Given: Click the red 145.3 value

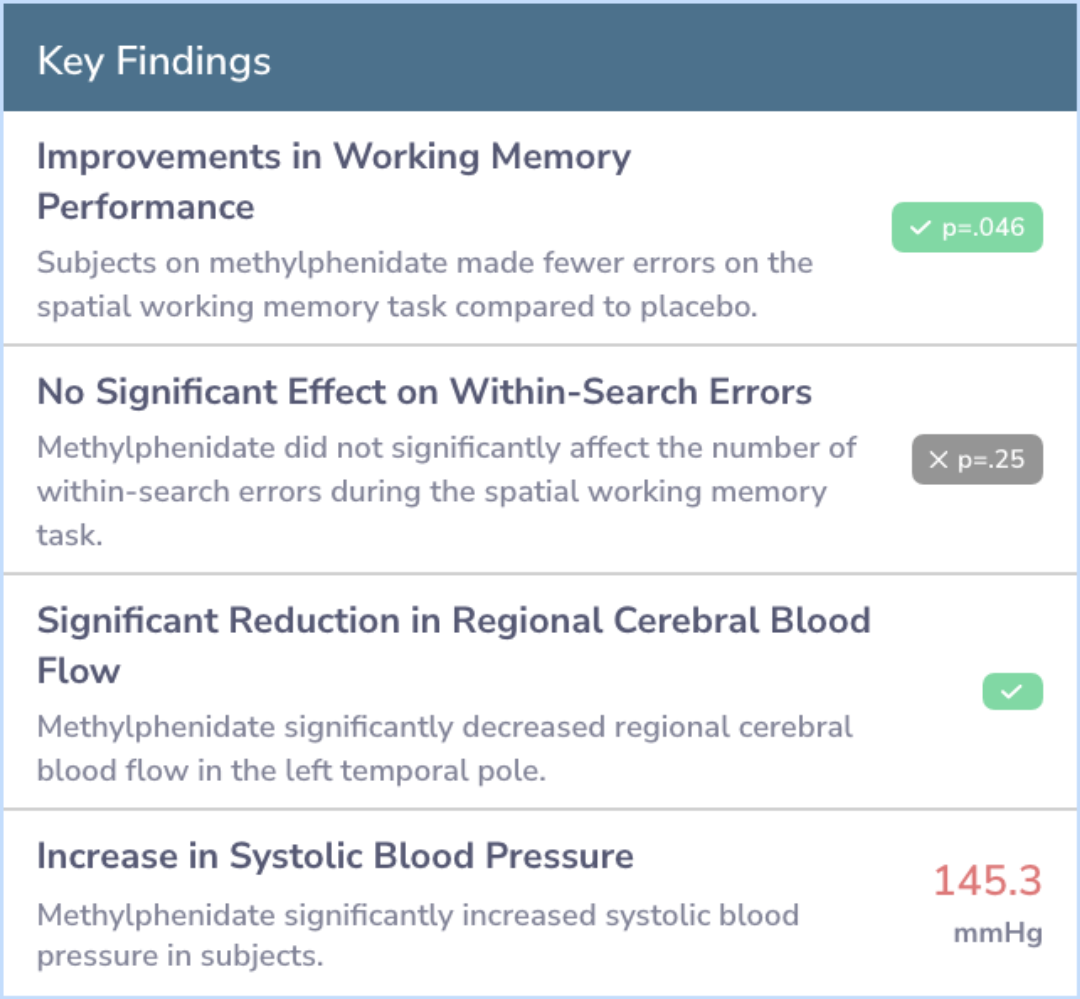Looking at the screenshot, I should [988, 880].
